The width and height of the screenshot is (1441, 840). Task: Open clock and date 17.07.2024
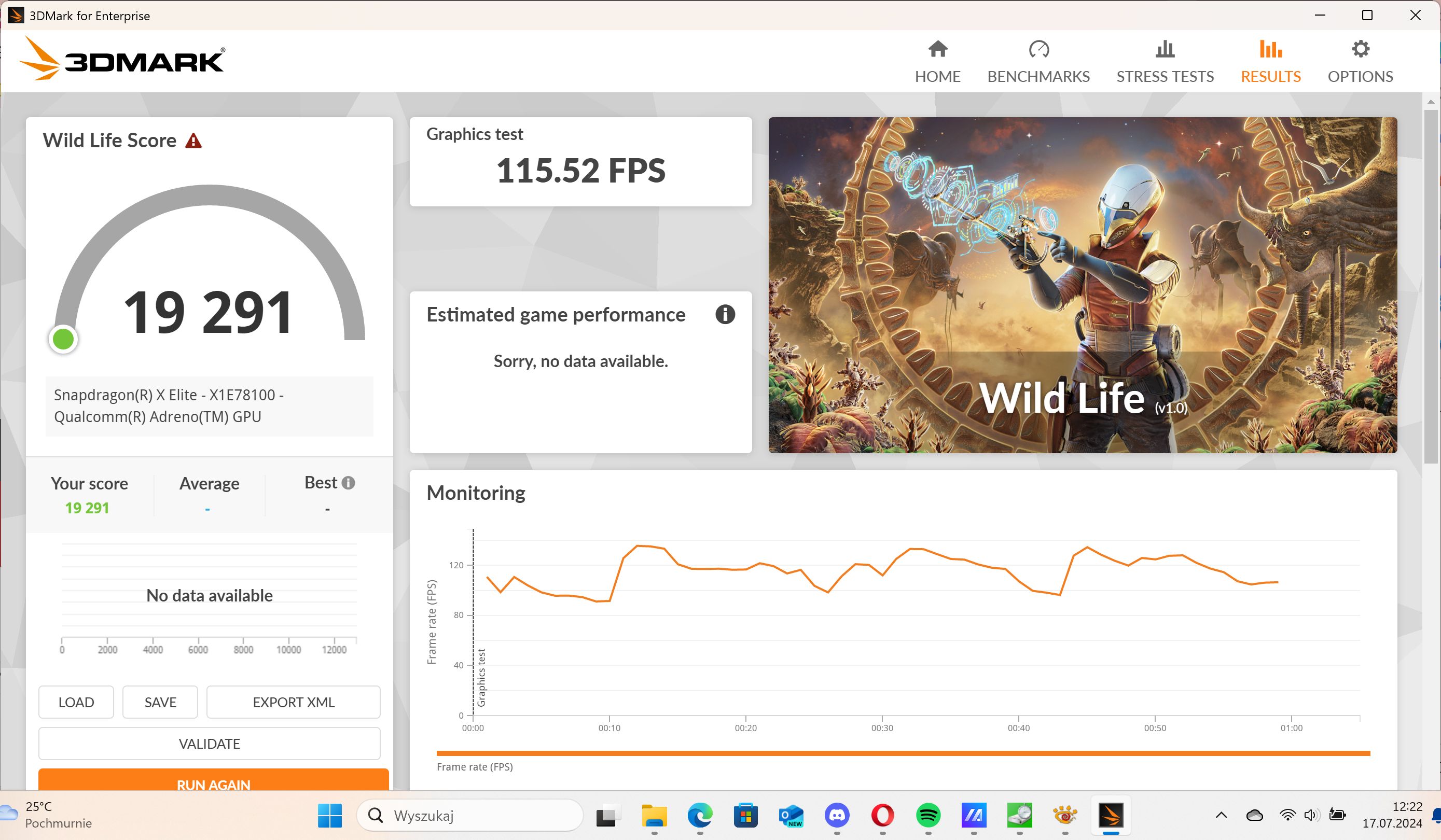1392,816
